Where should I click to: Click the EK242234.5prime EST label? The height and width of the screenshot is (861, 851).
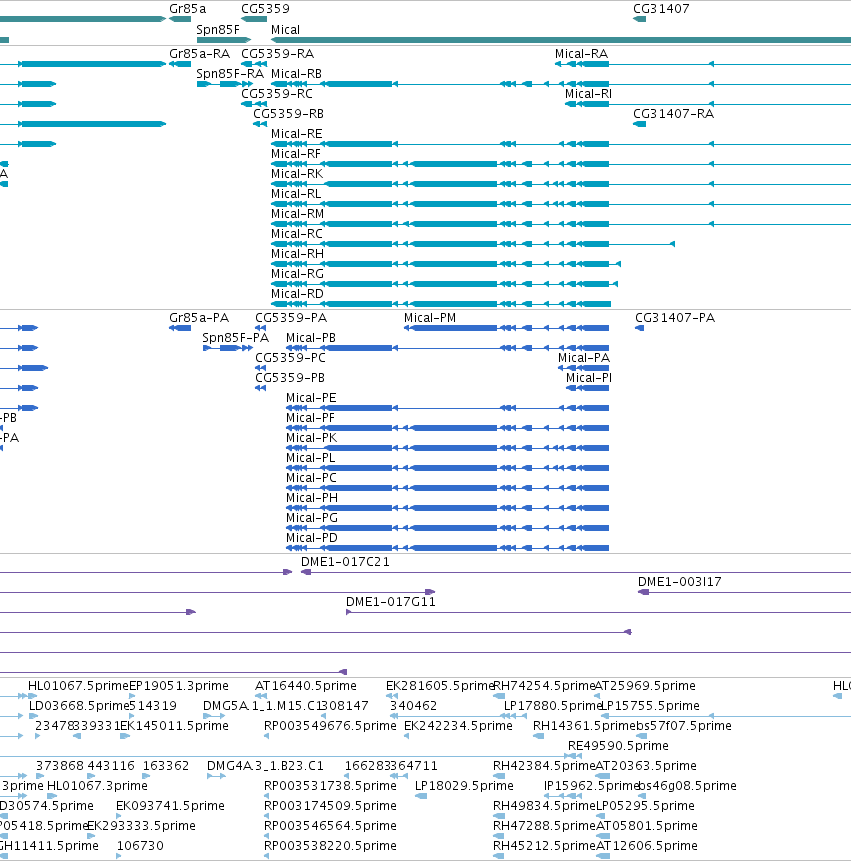tap(458, 726)
